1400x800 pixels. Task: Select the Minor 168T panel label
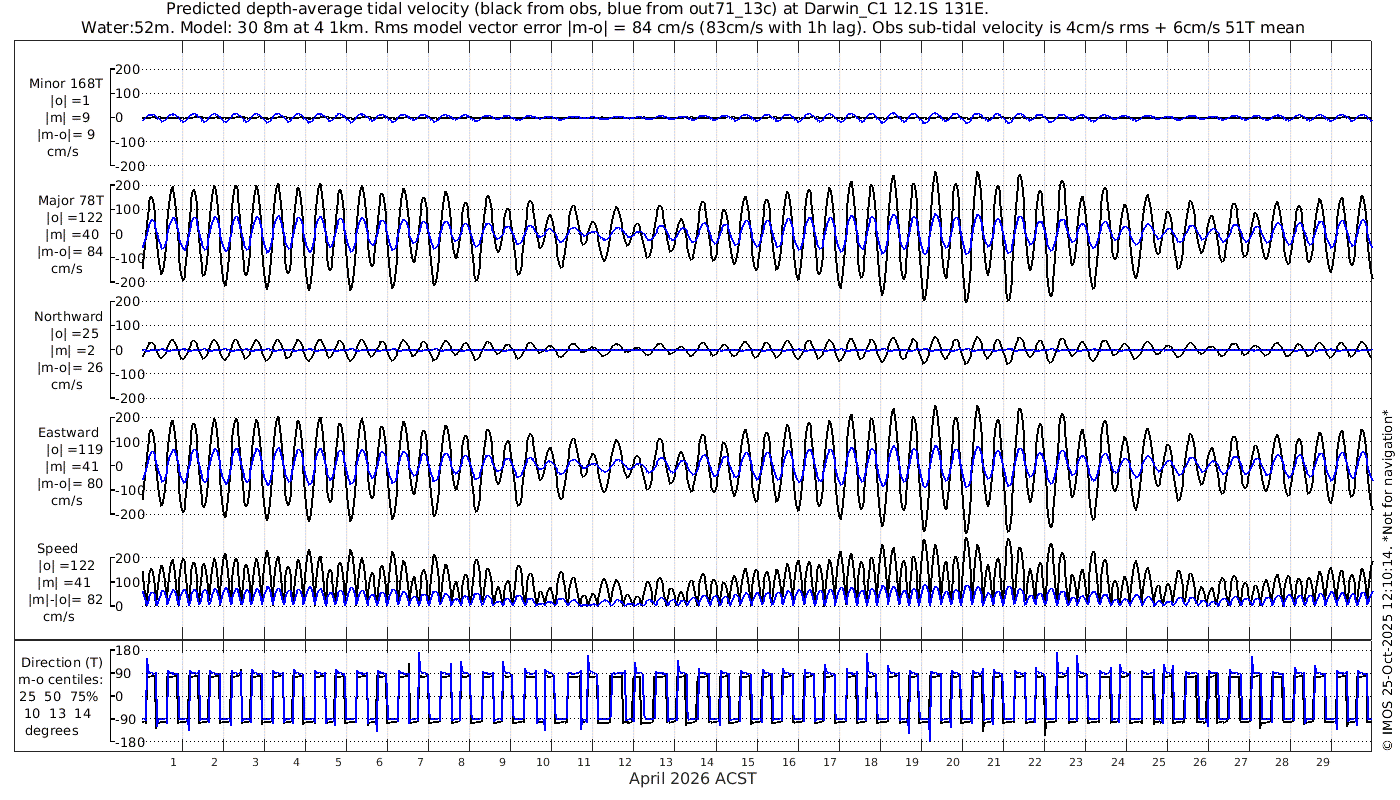tap(65, 83)
